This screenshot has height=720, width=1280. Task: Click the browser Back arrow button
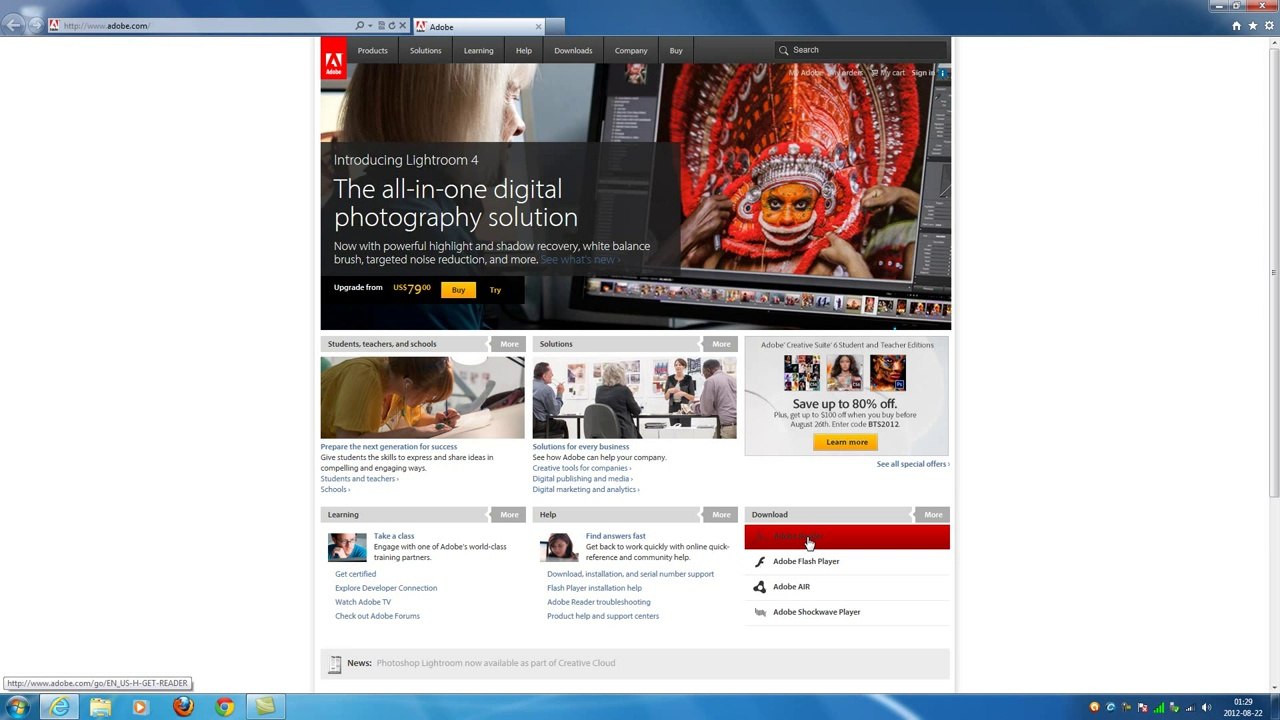point(13,25)
